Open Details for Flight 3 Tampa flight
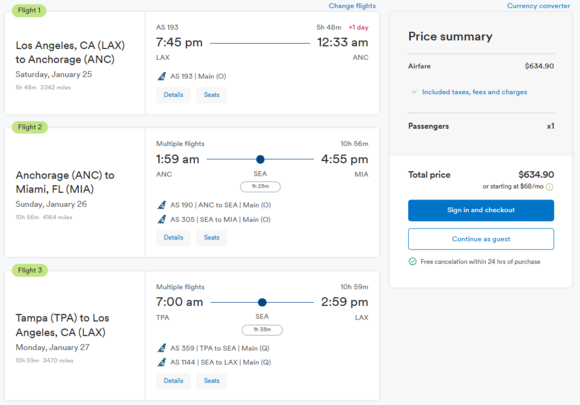580x405 pixels. pos(173,381)
